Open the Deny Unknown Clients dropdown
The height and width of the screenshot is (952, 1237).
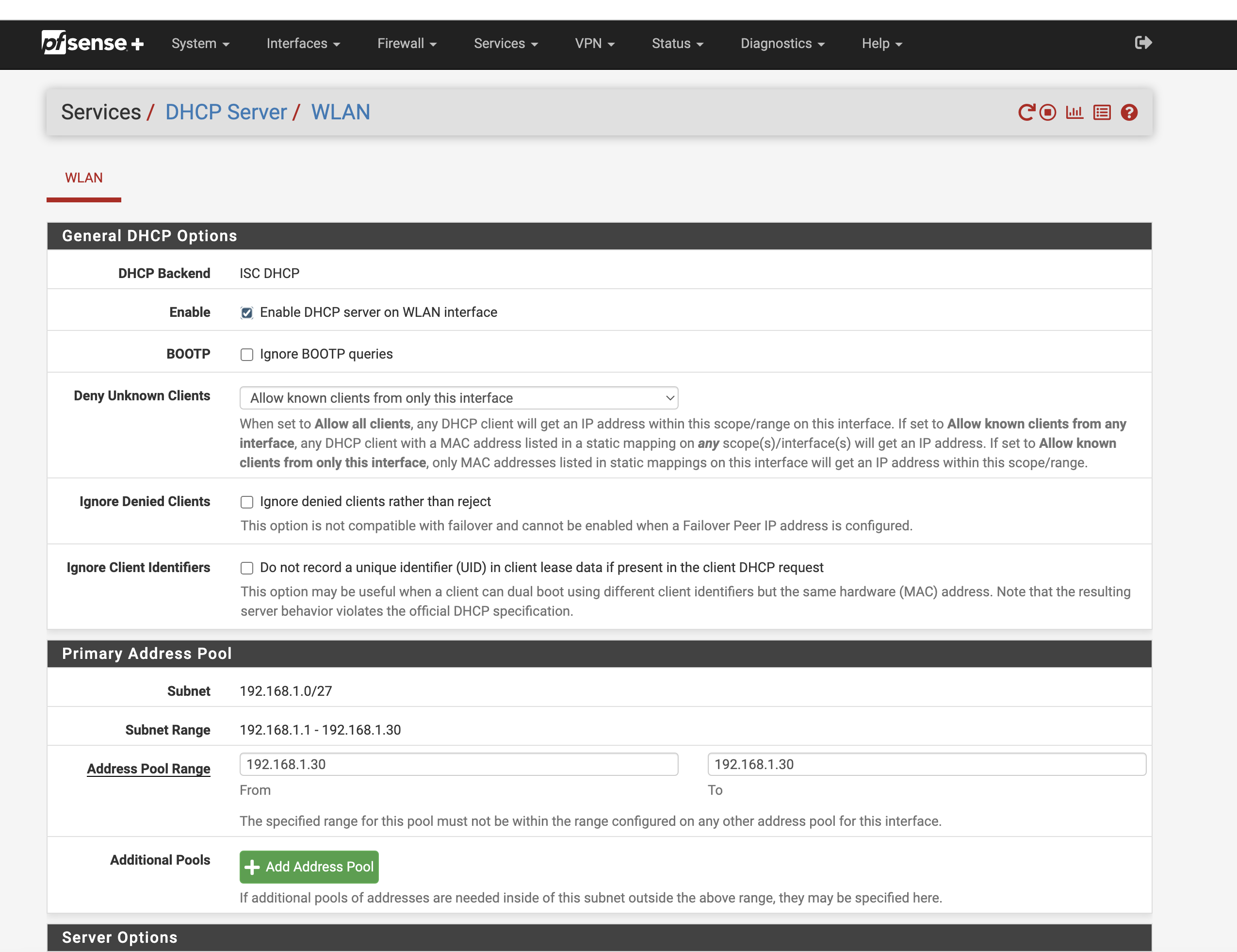(459, 398)
